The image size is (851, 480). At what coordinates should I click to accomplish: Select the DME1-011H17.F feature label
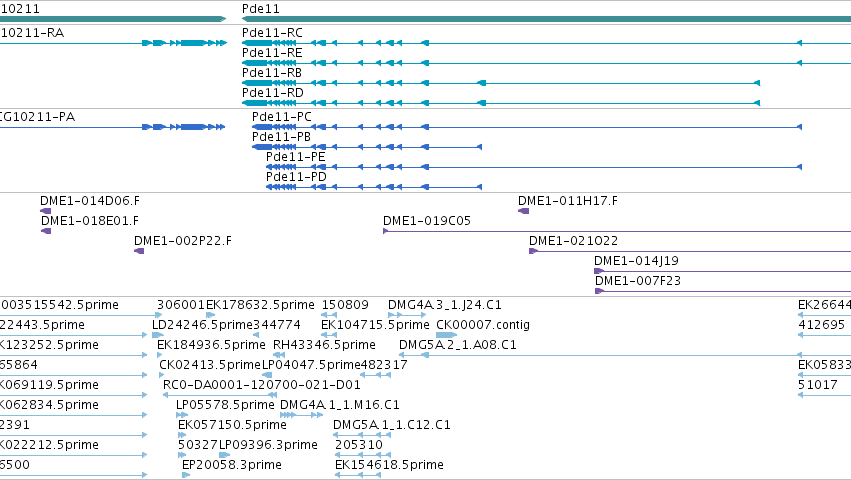[568, 201]
